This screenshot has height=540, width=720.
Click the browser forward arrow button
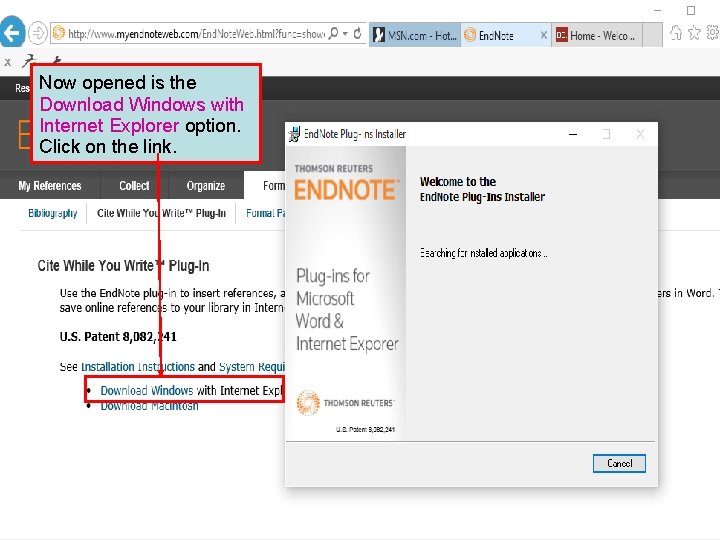[x=38, y=33]
